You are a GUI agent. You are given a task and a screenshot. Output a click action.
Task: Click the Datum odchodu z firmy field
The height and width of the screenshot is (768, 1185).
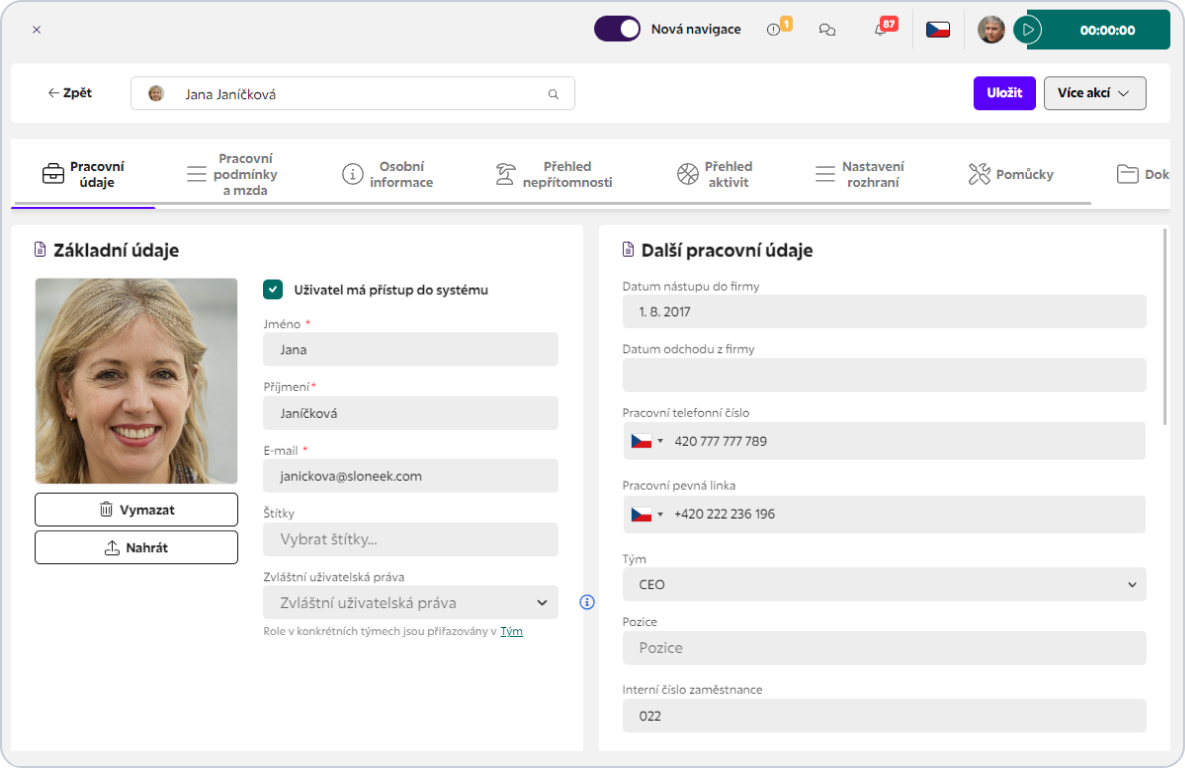pyautogui.click(x=884, y=375)
